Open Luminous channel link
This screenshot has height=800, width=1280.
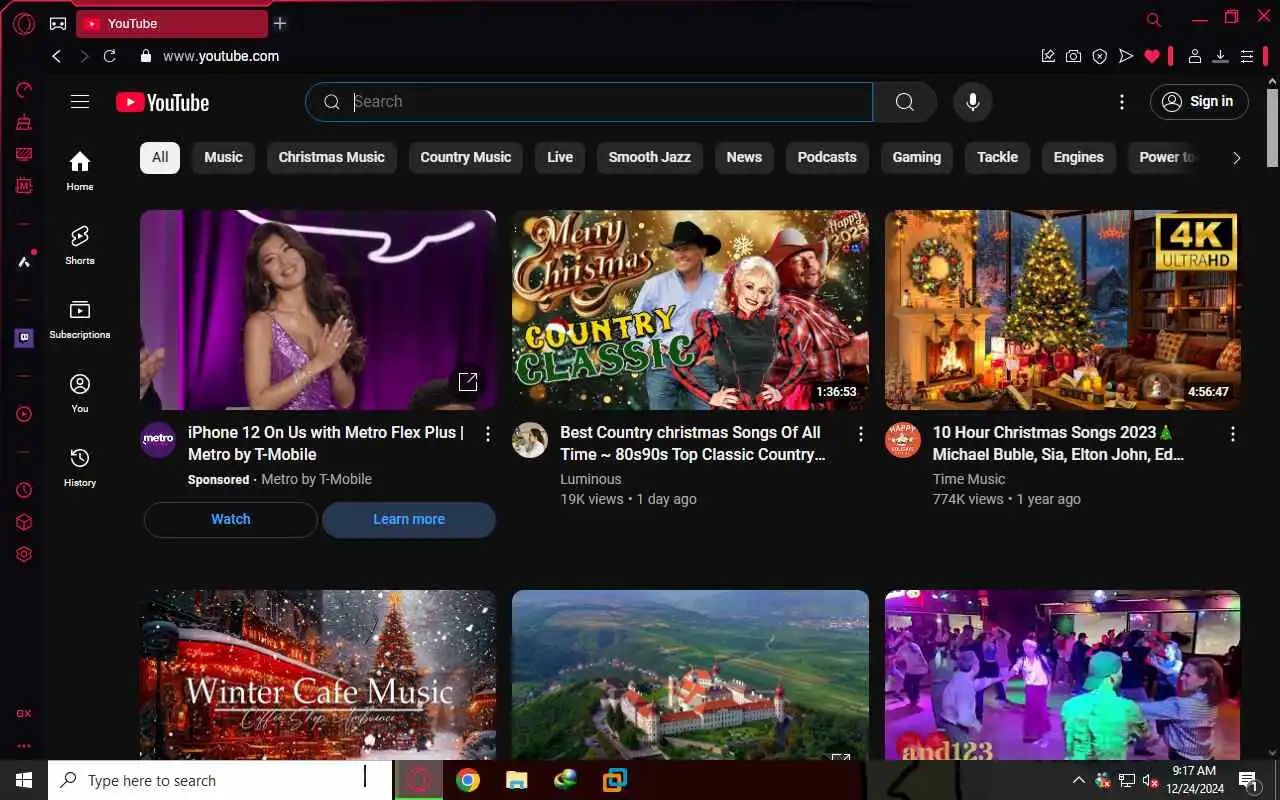(x=591, y=479)
